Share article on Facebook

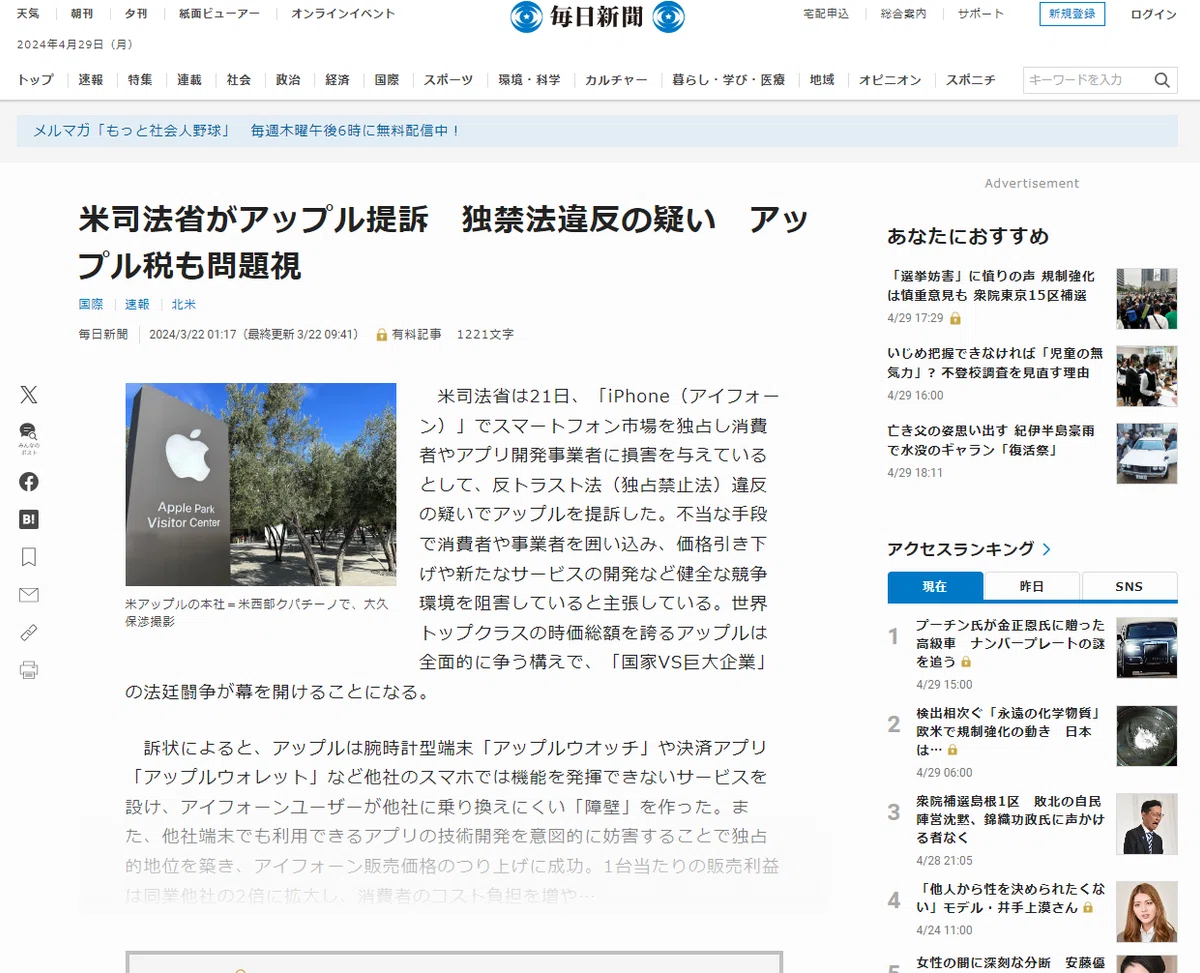28,481
